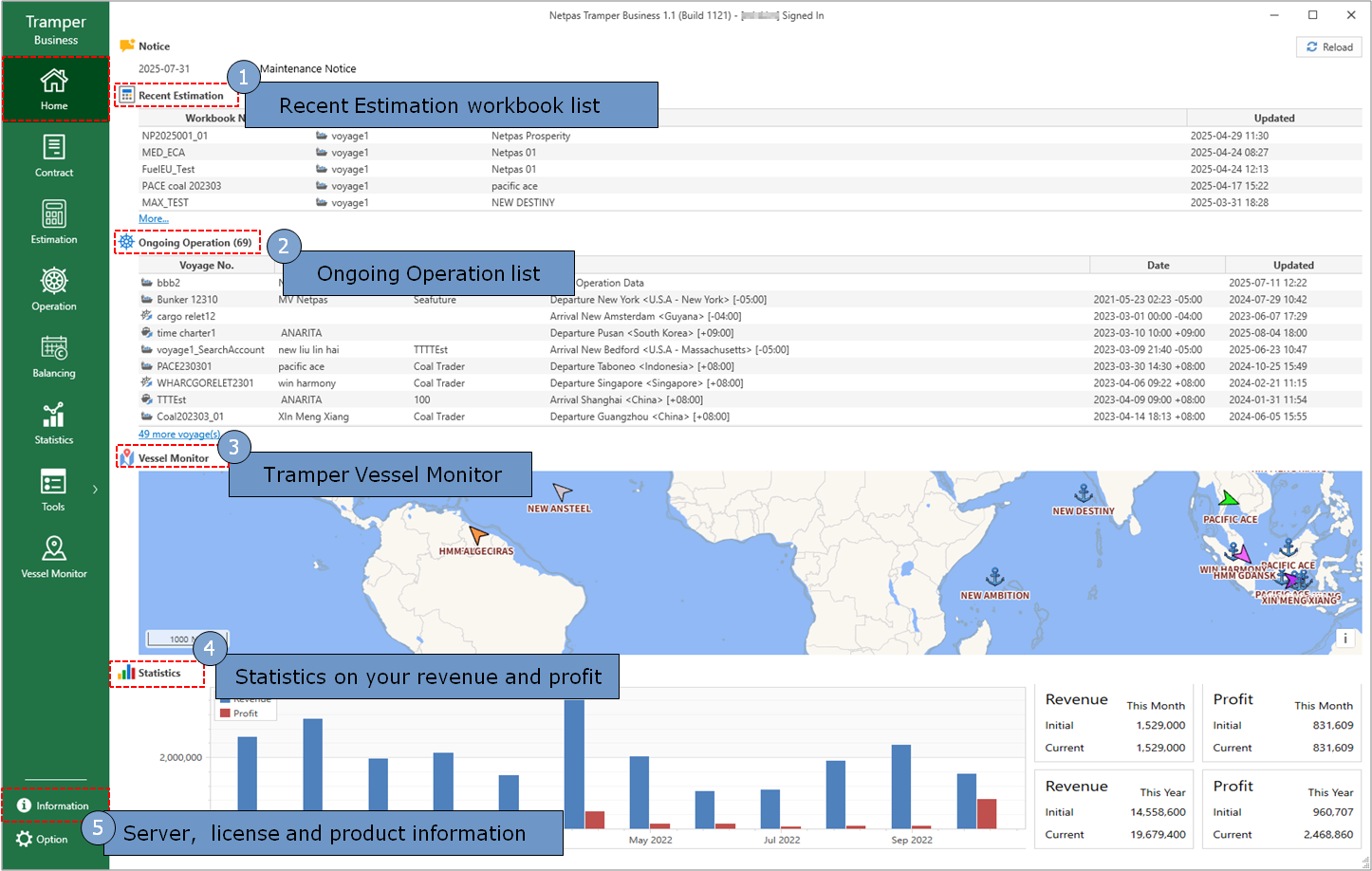Sort ongoing operations by Date column
This screenshot has height=871, width=1372.
(1158, 266)
